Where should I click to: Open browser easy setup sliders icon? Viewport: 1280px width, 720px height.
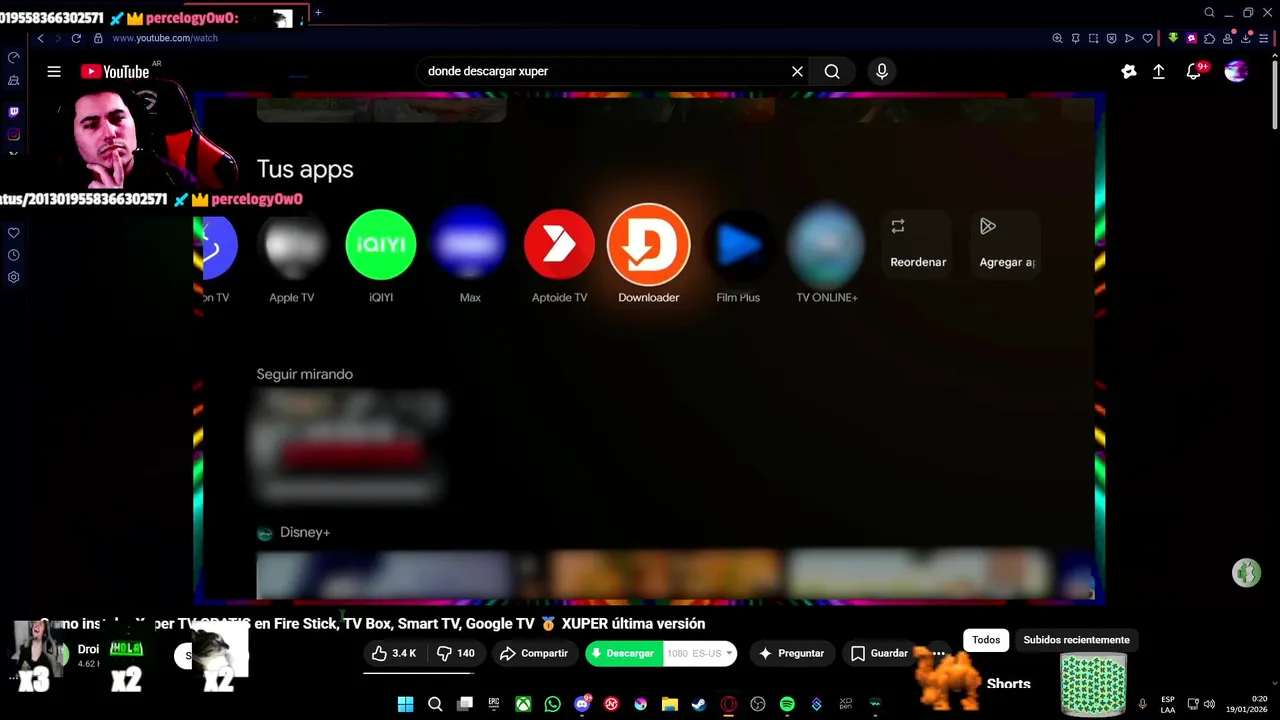(x=1263, y=38)
